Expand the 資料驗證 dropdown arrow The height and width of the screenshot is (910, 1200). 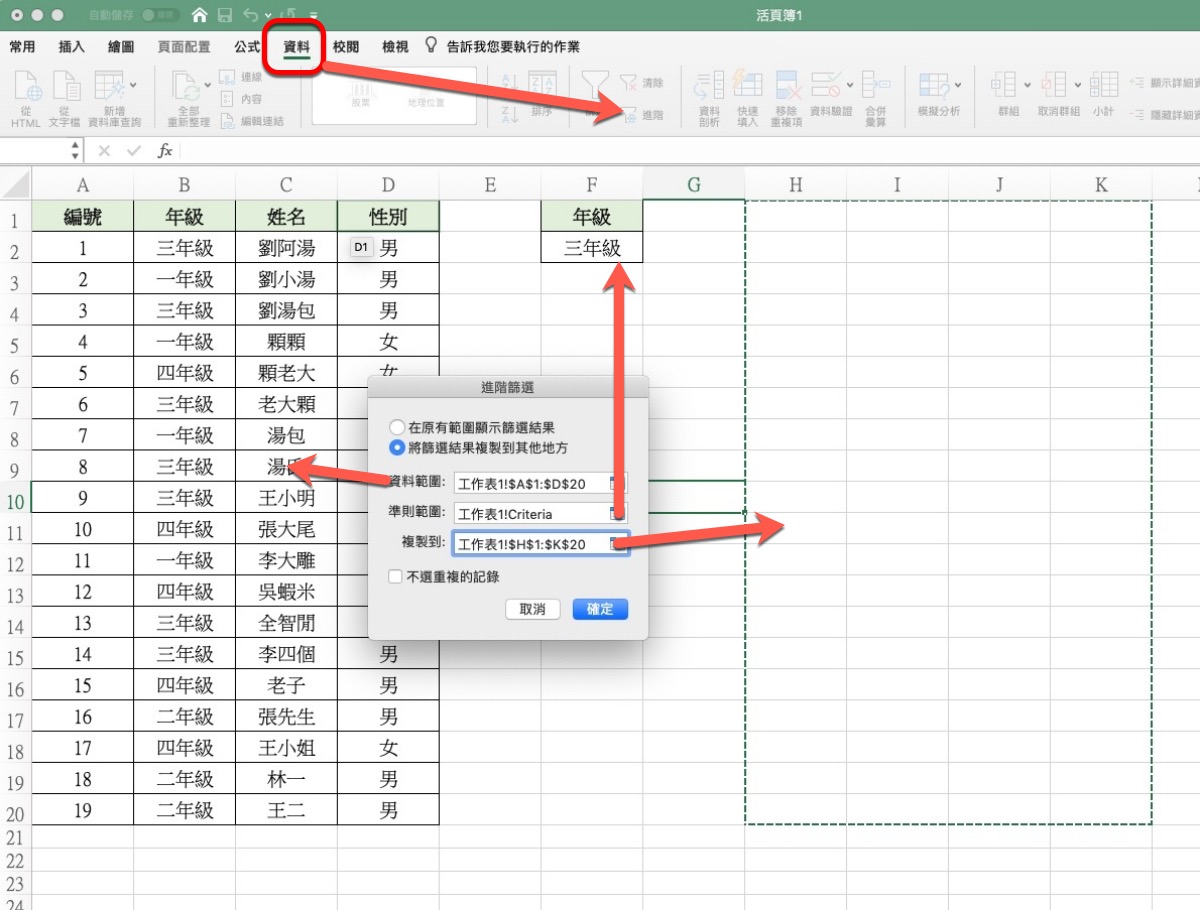pos(849,84)
